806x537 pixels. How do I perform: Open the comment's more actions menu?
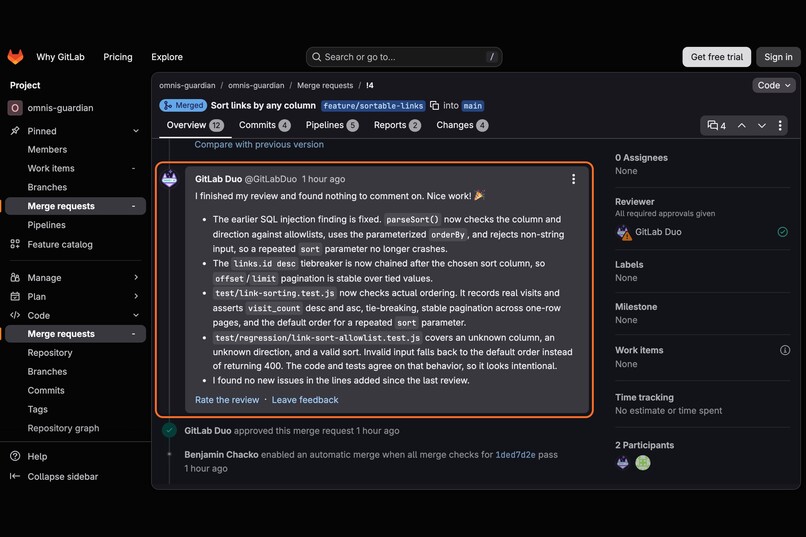tap(574, 179)
